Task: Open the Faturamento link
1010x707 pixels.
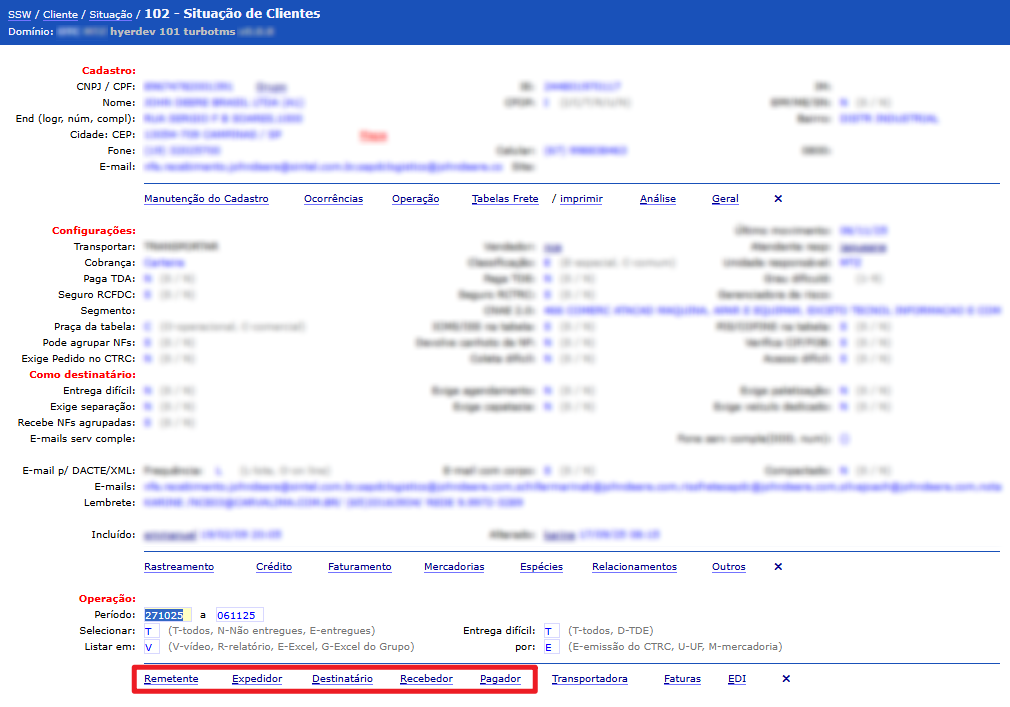Action: tap(360, 567)
